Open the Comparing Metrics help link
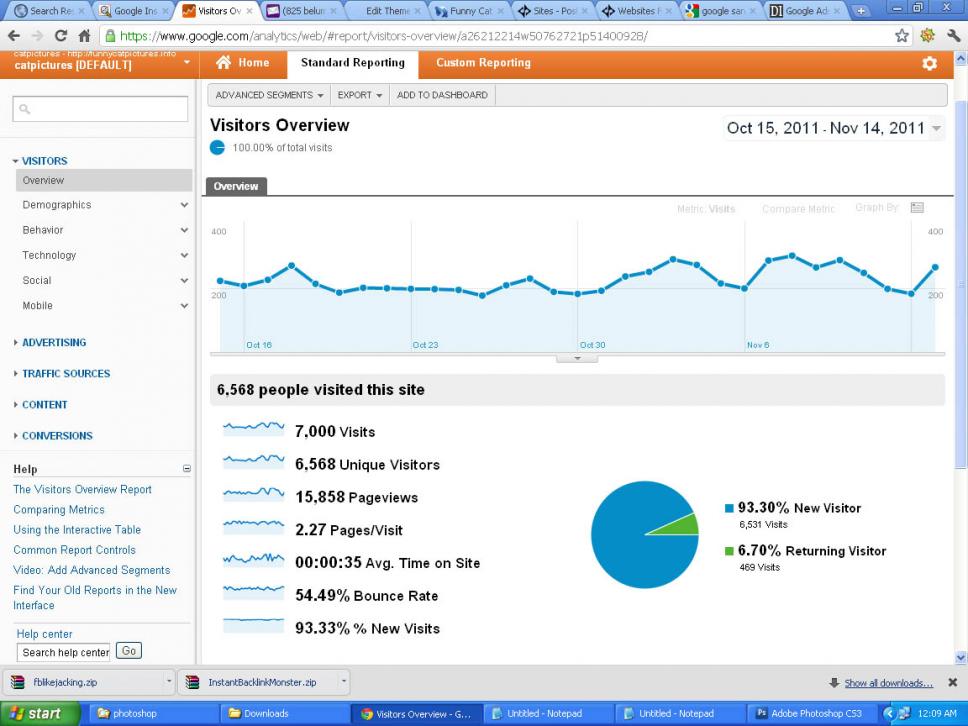This screenshot has height=726, width=968. 59,510
